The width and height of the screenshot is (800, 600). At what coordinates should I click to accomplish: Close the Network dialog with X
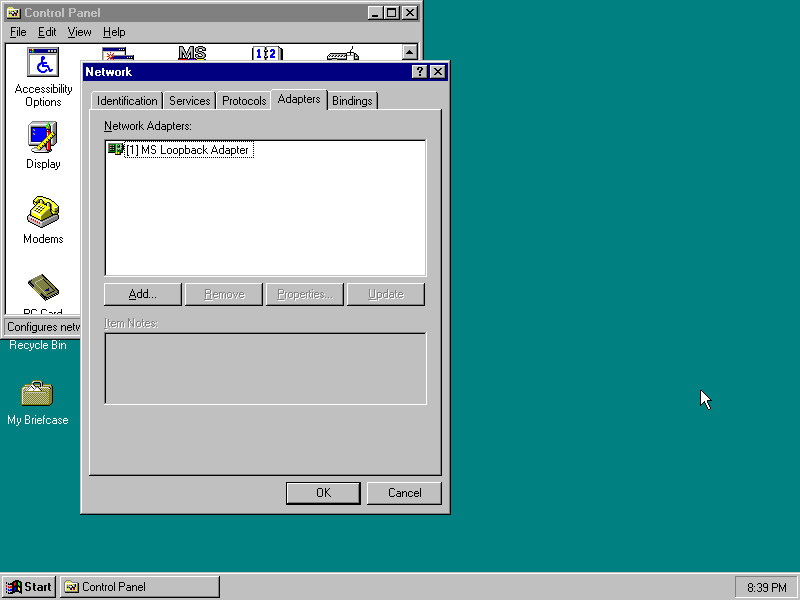pyautogui.click(x=438, y=72)
